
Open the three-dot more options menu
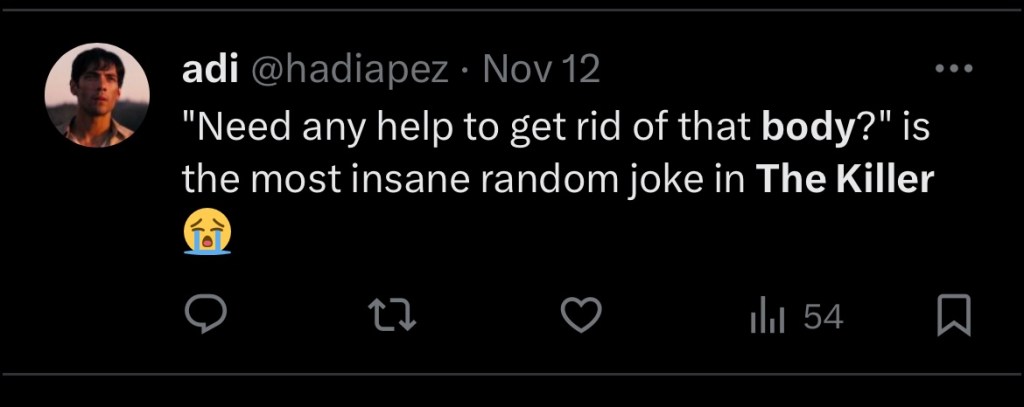(x=952, y=69)
